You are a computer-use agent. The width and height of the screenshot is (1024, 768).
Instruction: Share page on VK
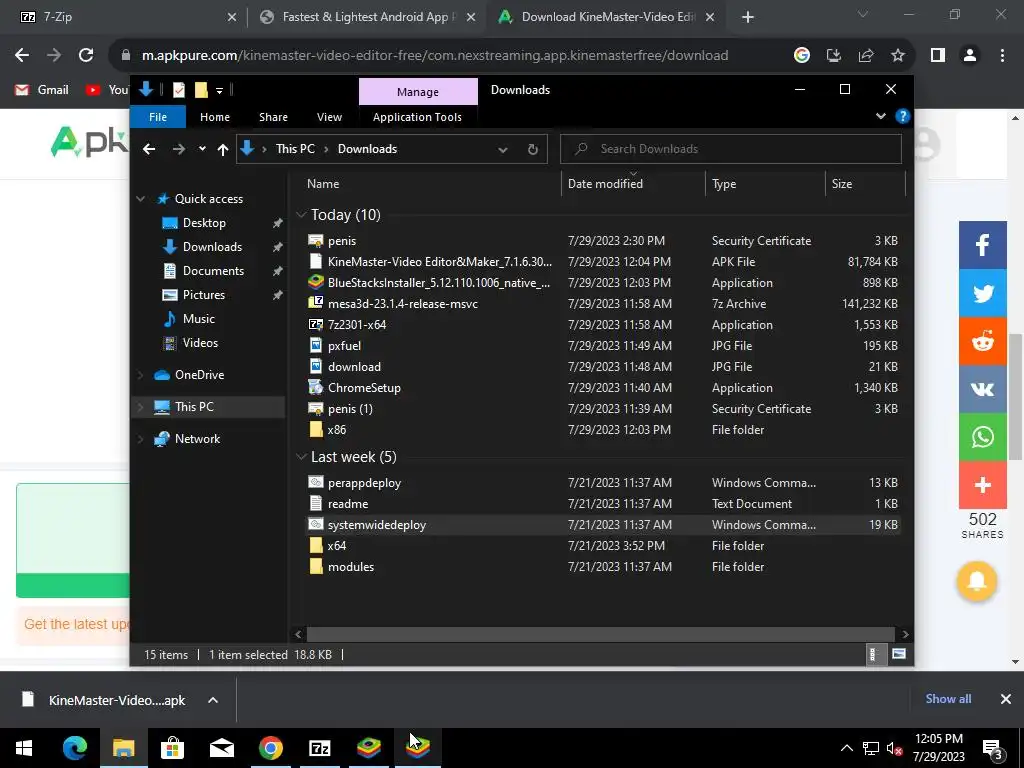coord(982,389)
